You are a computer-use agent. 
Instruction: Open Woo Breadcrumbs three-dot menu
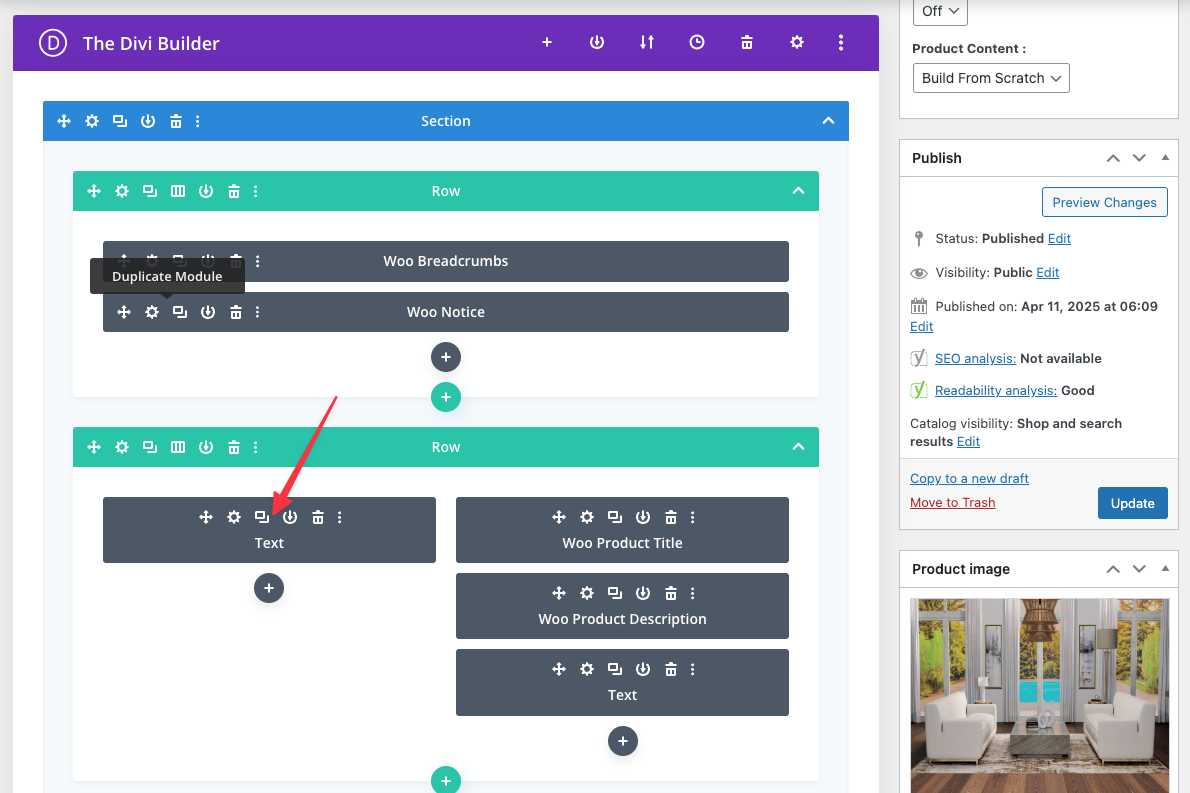tap(257, 261)
